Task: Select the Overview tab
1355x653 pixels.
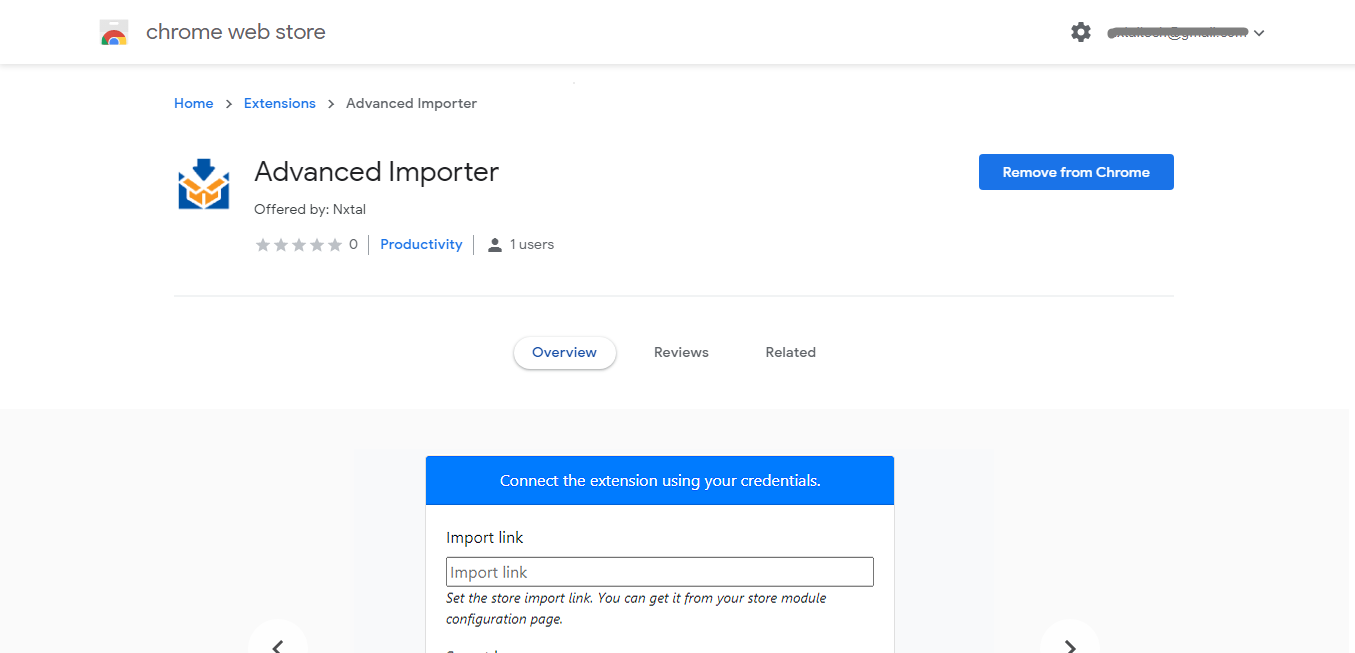Action: pos(564,352)
